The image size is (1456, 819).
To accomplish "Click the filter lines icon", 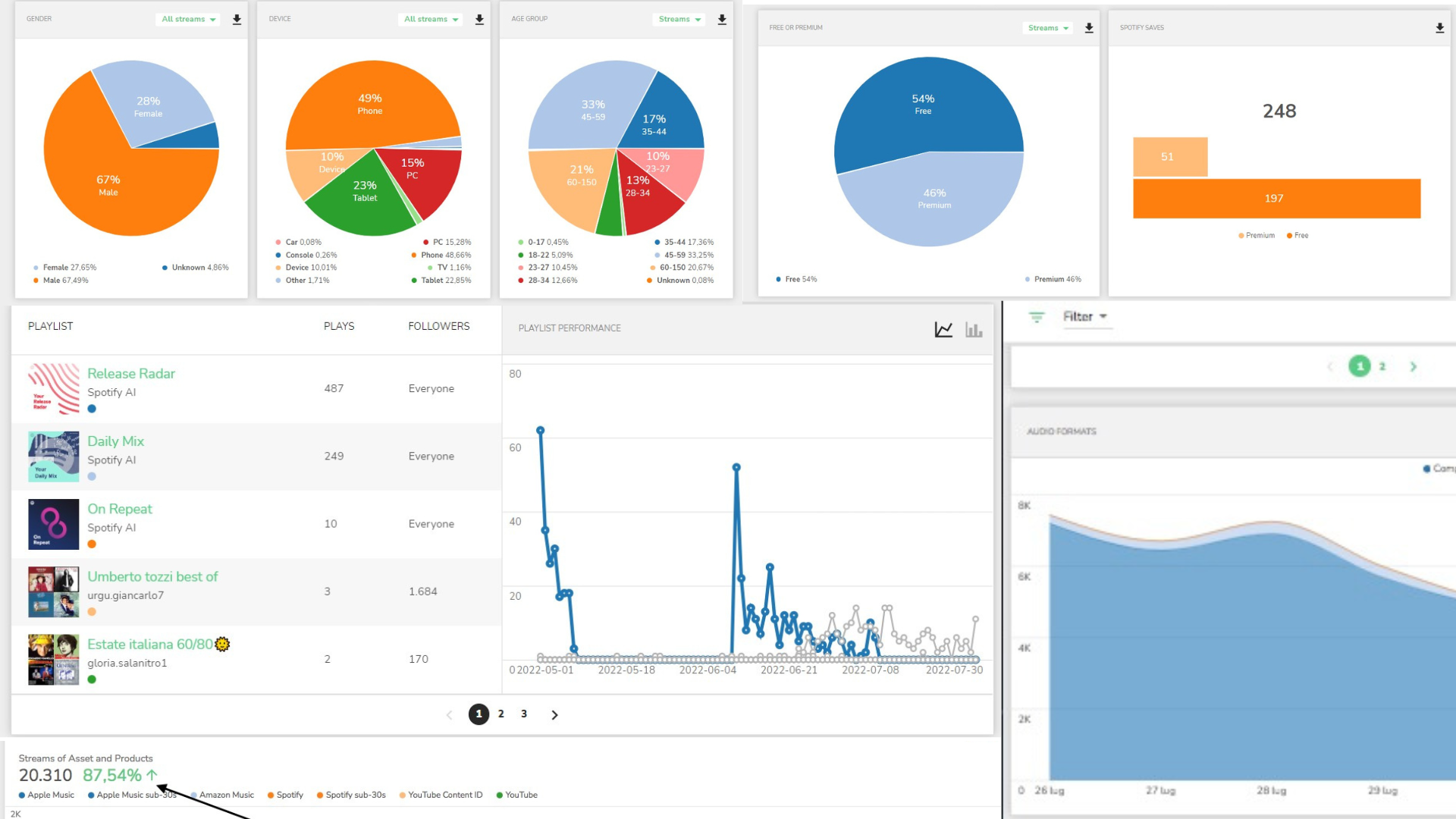I will [1037, 317].
